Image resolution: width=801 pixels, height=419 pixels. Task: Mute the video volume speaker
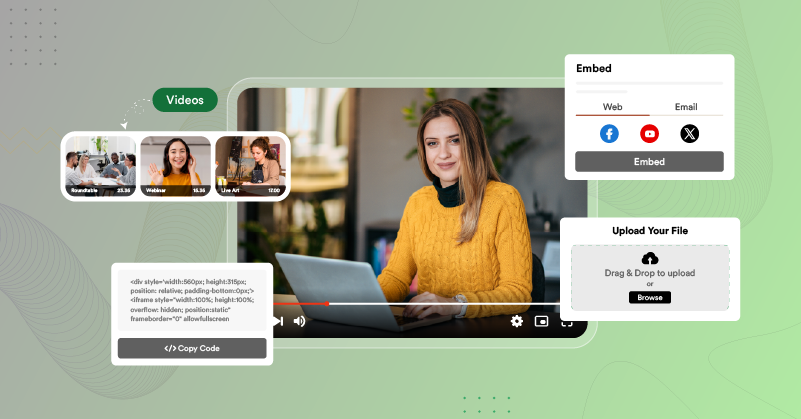299,321
